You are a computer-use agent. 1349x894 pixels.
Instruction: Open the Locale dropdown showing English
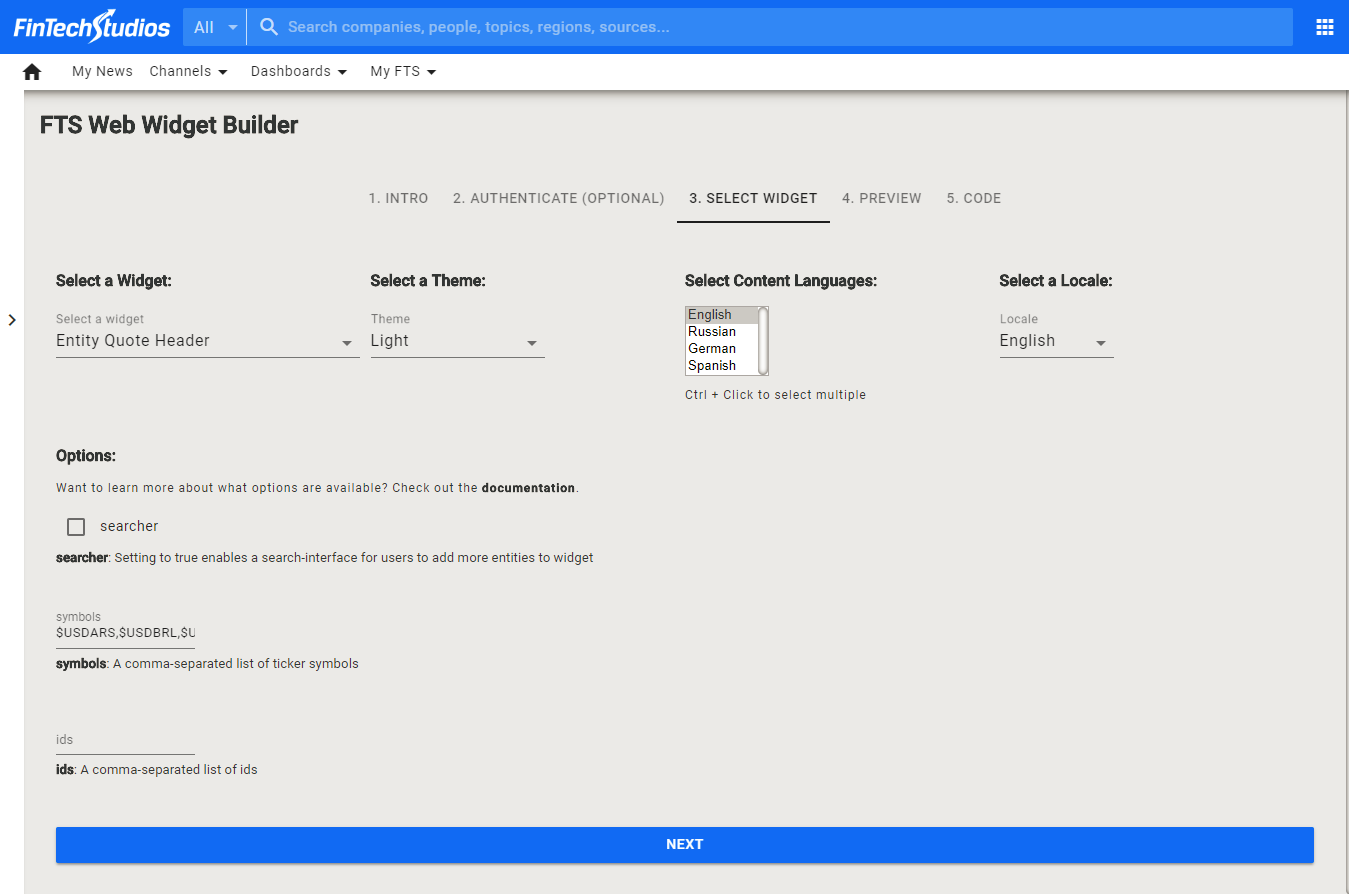(1056, 341)
